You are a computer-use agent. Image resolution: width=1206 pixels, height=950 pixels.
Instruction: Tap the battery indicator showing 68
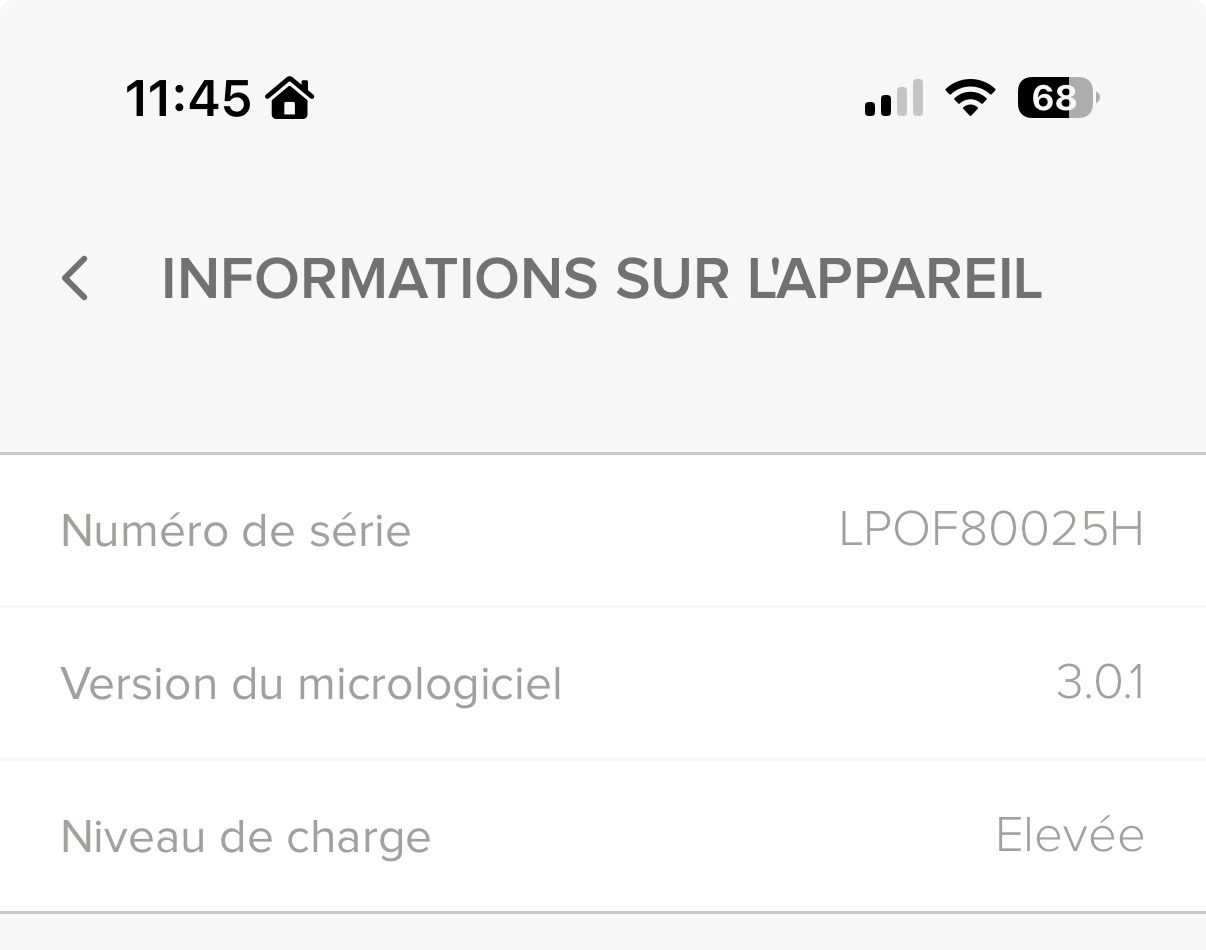(1056, 98)
